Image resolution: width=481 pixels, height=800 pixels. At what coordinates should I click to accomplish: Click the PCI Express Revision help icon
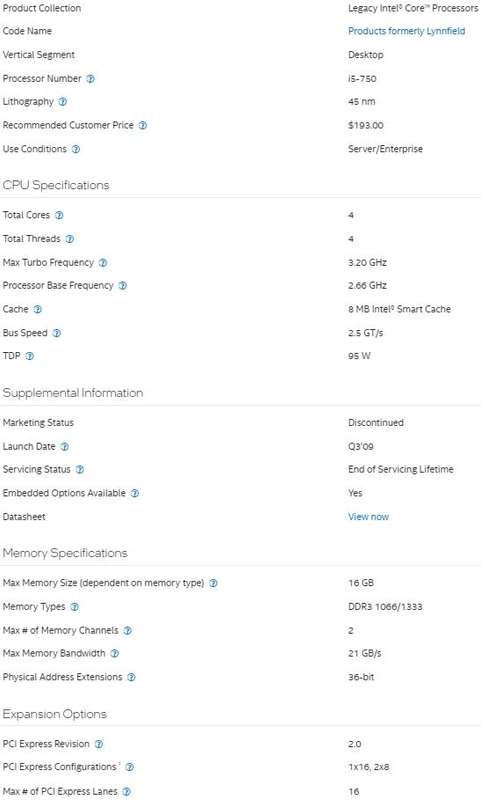coord(99,744)
